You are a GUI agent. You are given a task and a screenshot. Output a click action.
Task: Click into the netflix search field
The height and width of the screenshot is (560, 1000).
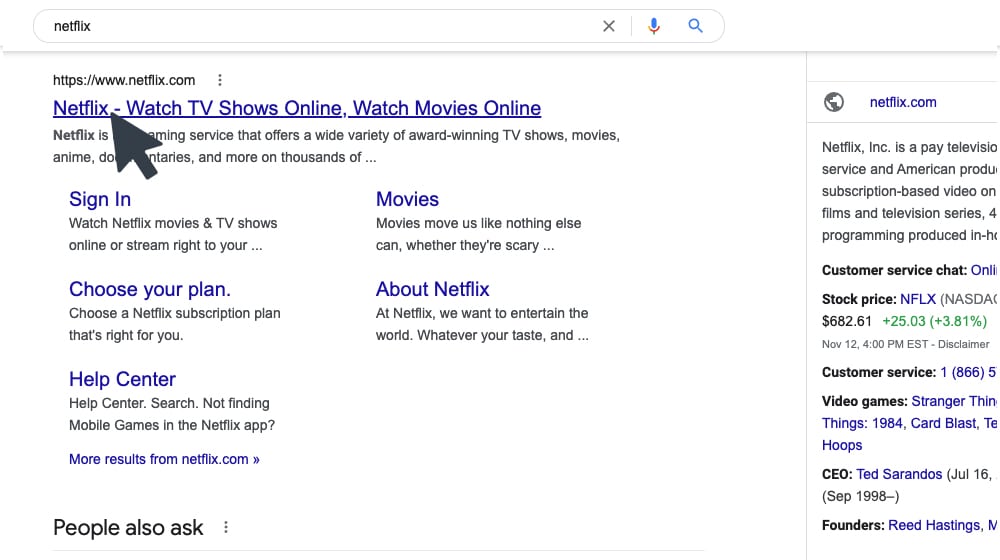[x=300, y=26]
